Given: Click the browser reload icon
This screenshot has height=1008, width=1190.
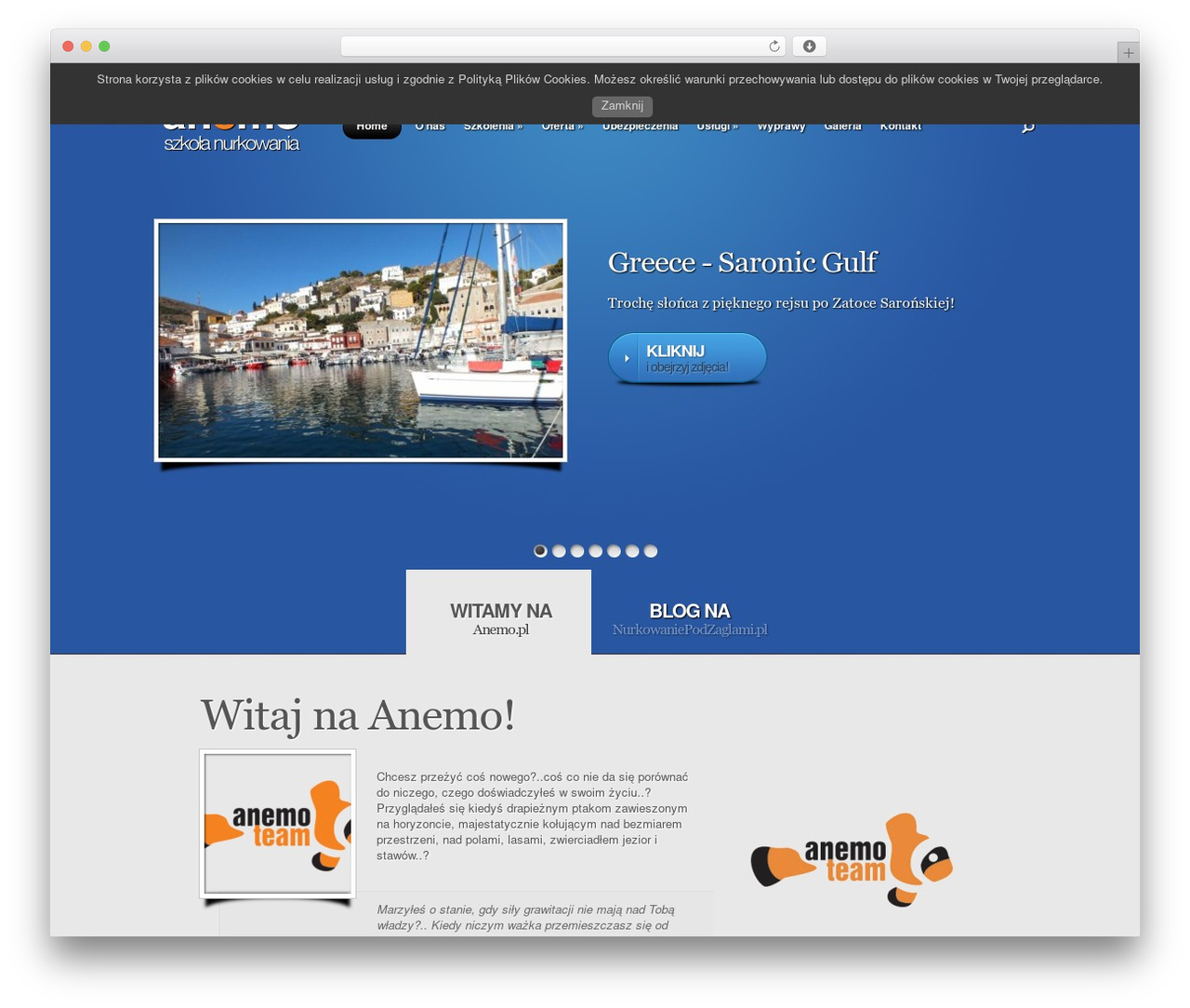Looking at the screenshot, I should point(773,46).
